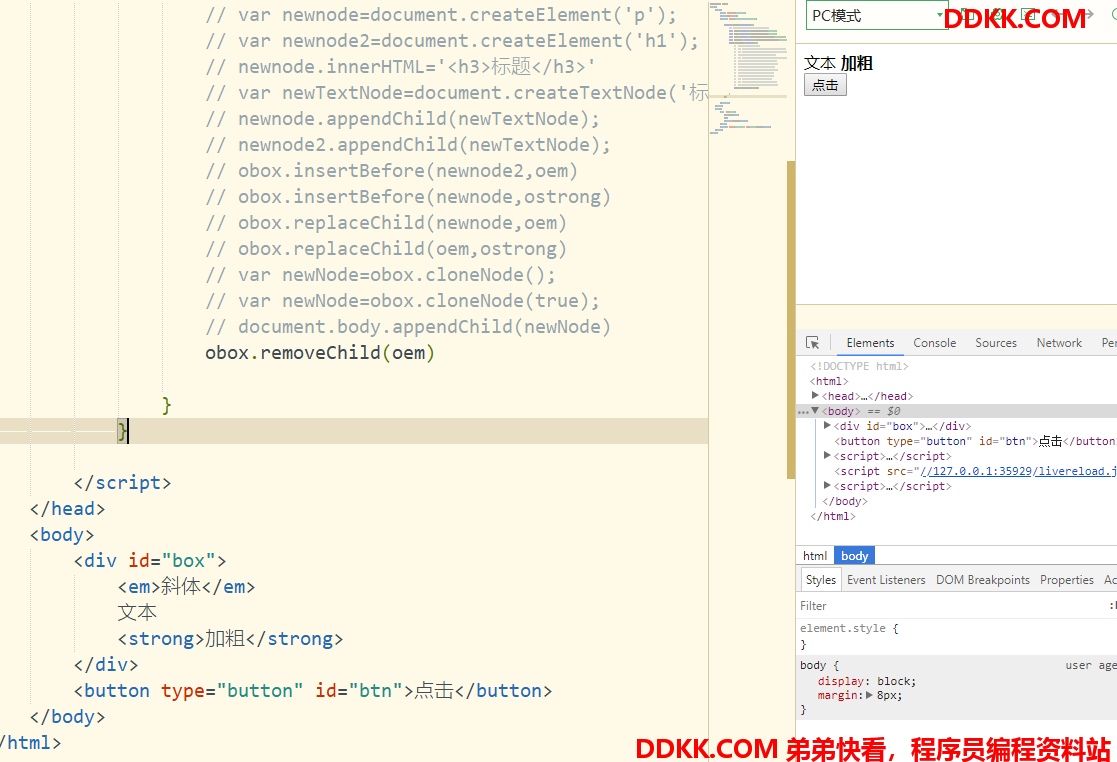Click the Filter field in the Styles pane
The image size is (1117, 762).
tap(951, 606)
